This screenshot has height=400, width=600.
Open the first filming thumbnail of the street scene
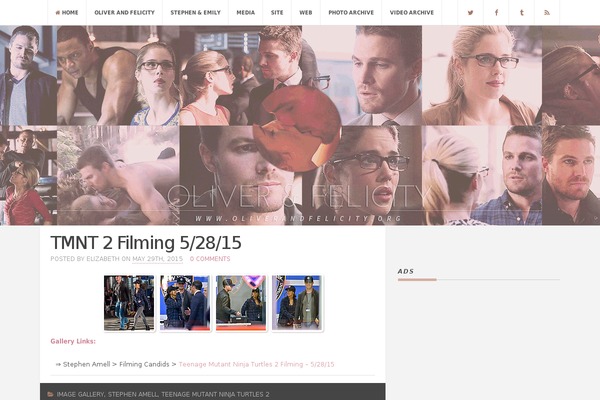tap(129, 303)
